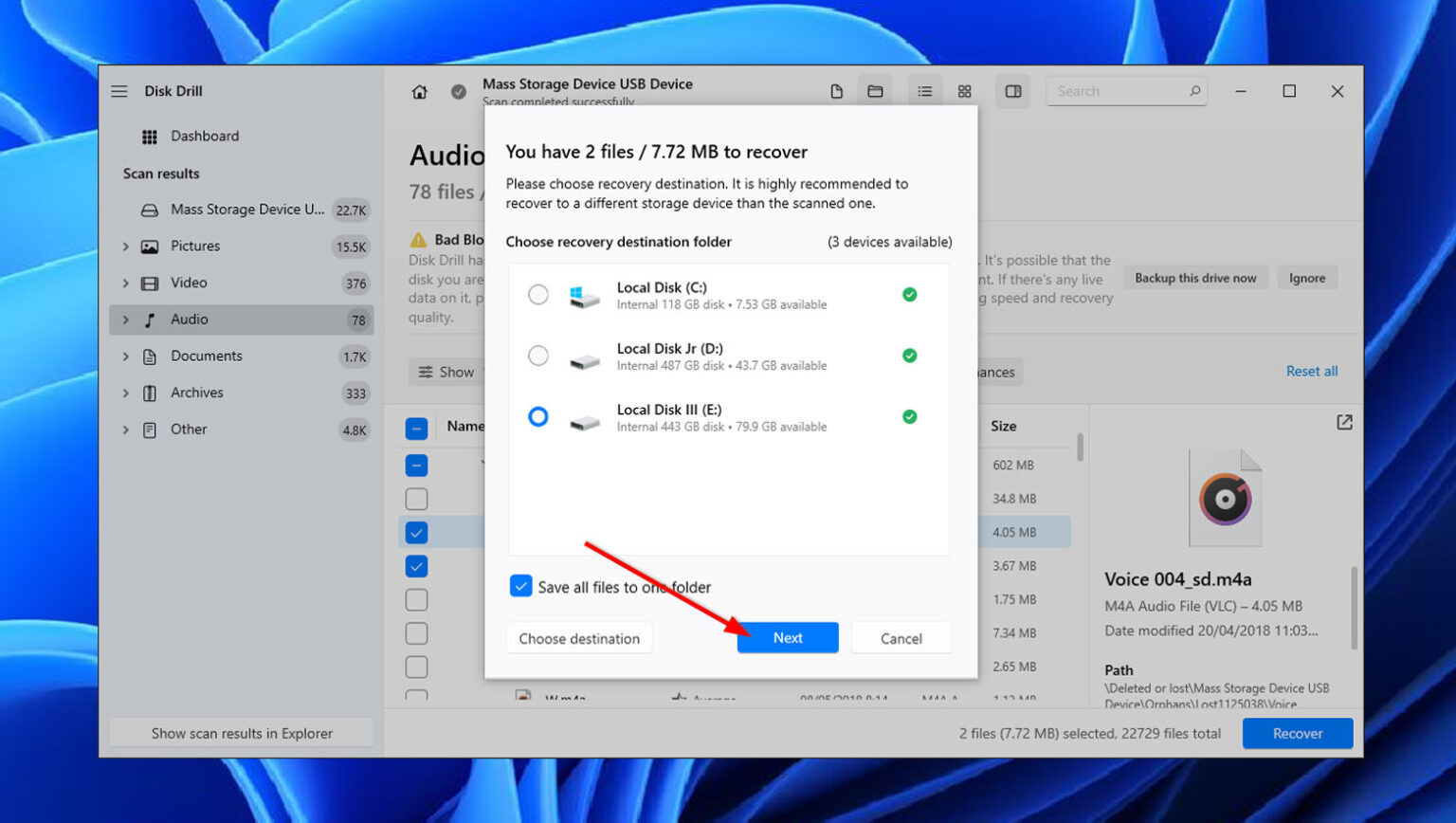Open the Disk Drill home icon
This screenshot has width=1456, height=823.
[x=418, y=91]
